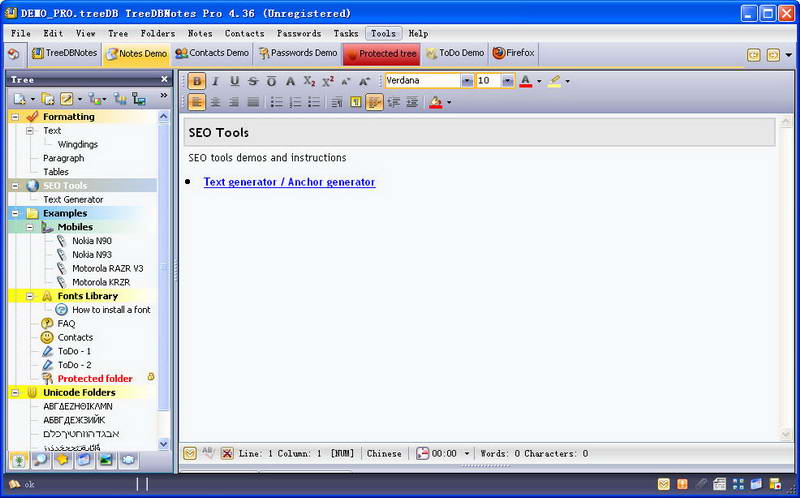Click the timer clock icon at 00:00
The width and height of the screenshot is (800, 498).
point(423,453)
